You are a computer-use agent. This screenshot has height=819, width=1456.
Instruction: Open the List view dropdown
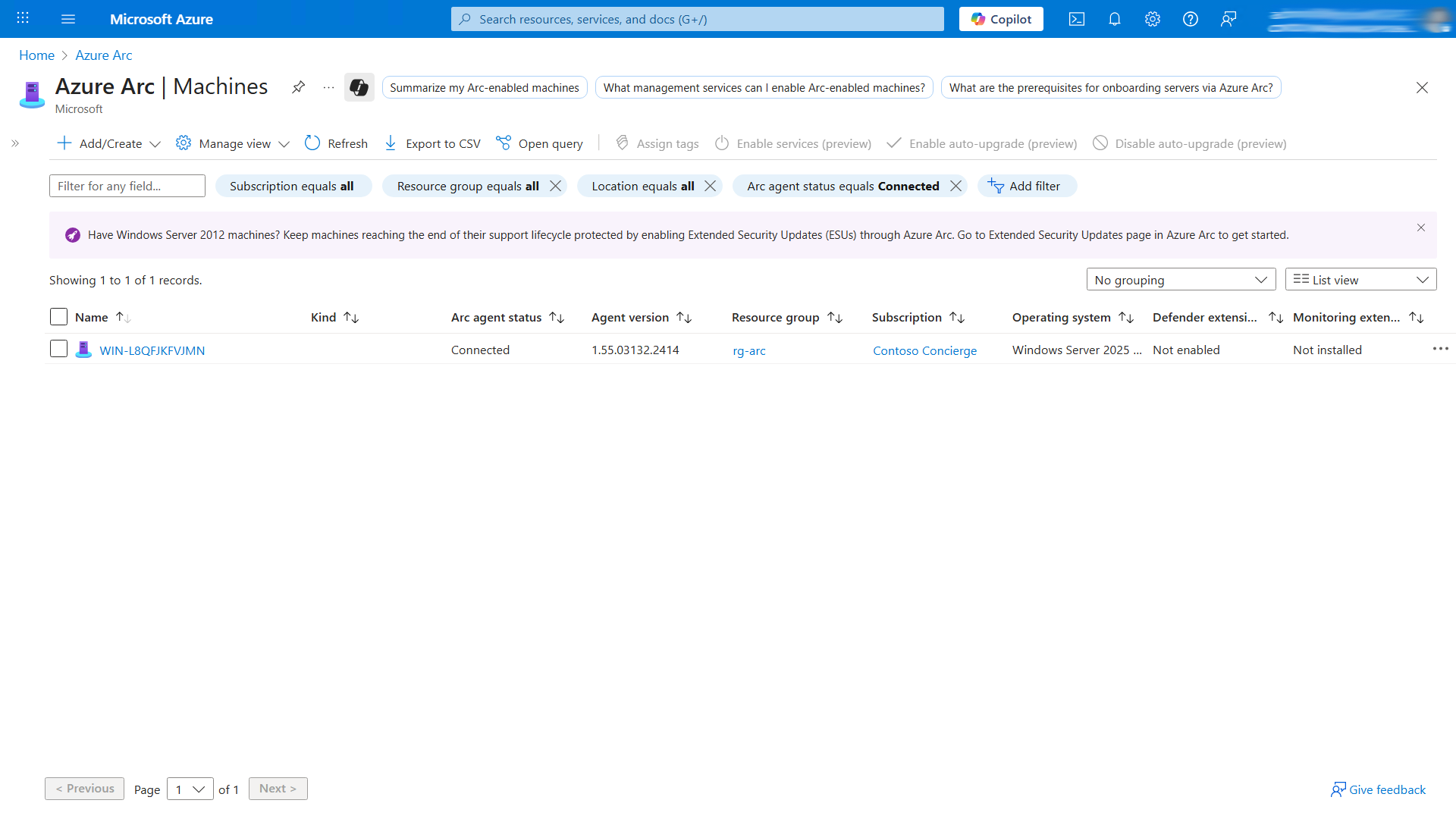point(1360,279)
